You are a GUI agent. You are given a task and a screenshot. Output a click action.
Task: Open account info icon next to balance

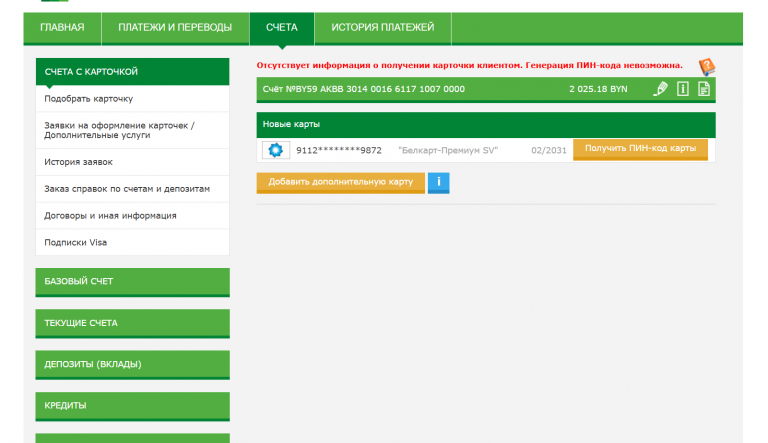click(683, 89)
